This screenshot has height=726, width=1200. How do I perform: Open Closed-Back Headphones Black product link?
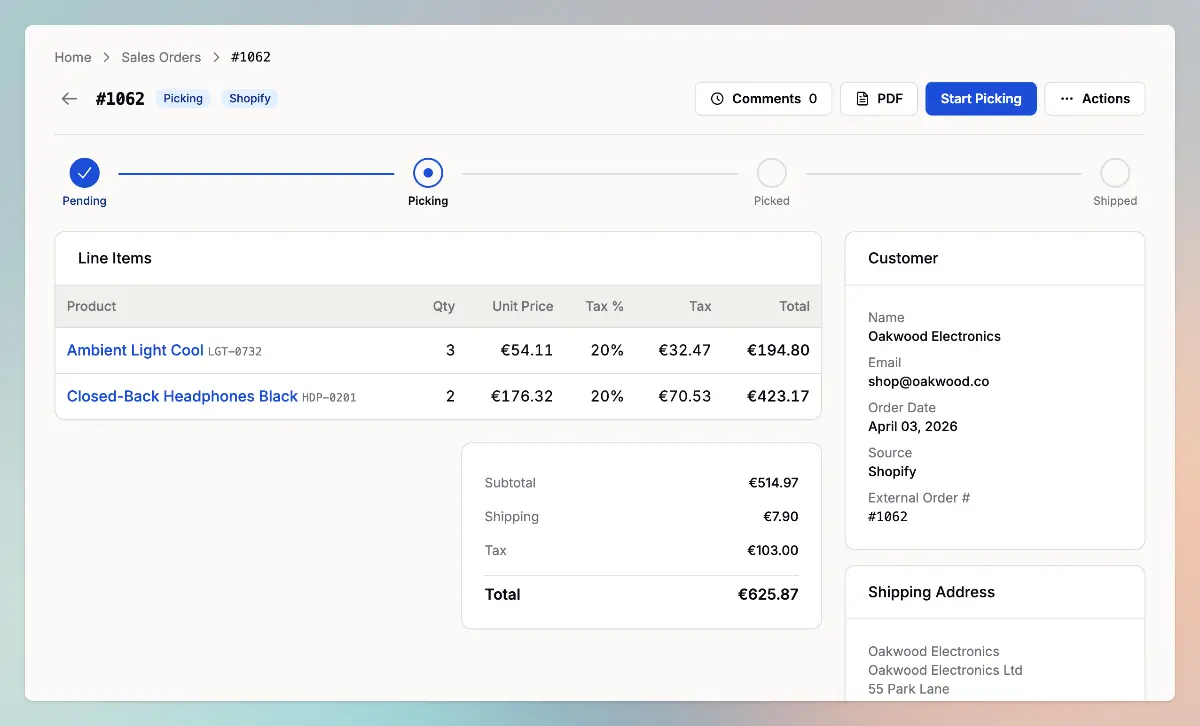[x=182, y=396]
